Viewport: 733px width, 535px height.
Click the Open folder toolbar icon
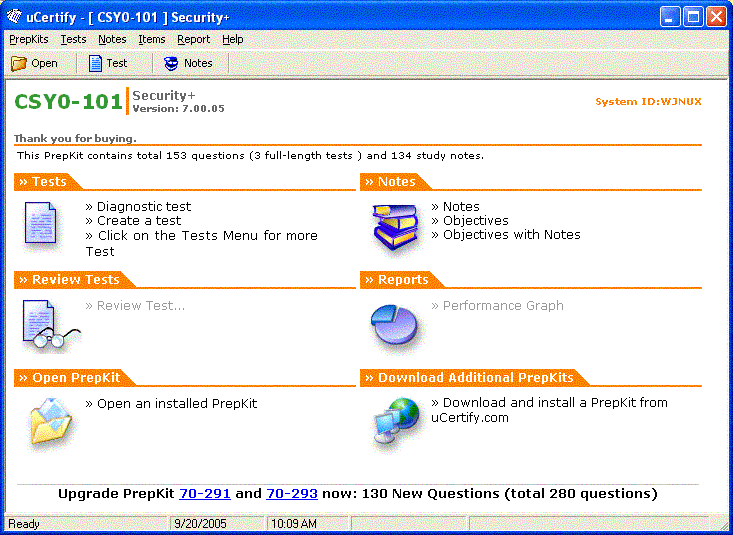[19, 63]
